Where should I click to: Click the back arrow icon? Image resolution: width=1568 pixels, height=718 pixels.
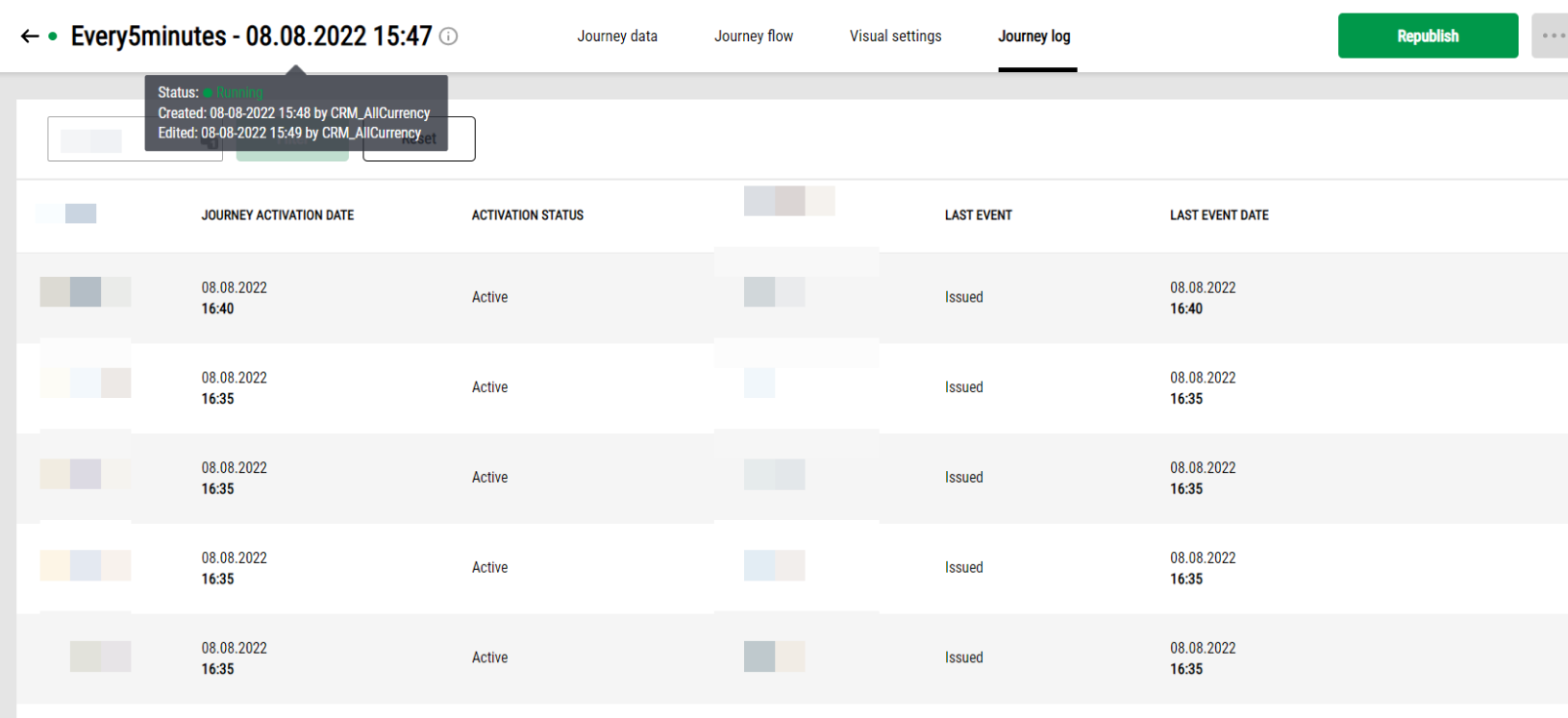tap(30, 37)
